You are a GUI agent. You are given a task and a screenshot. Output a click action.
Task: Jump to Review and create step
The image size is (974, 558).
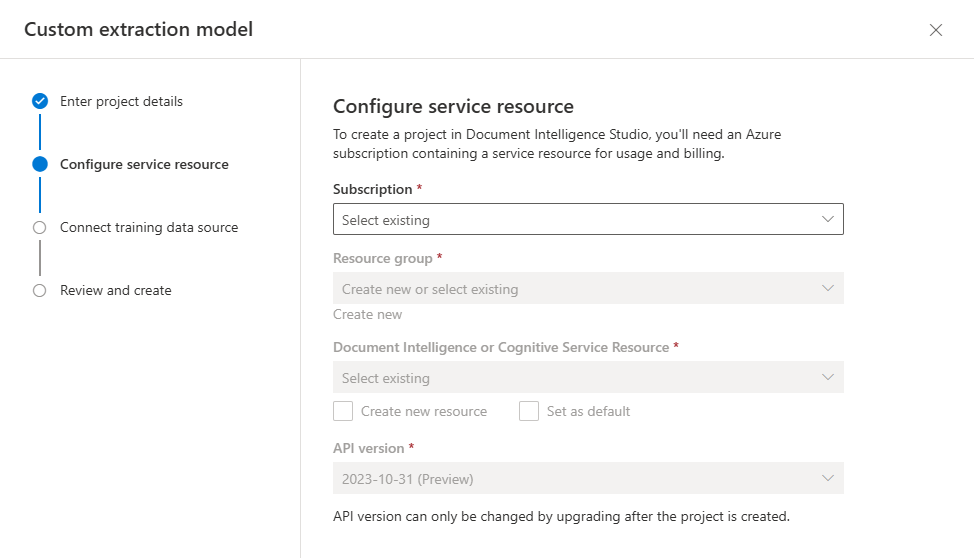pos(116,290)
